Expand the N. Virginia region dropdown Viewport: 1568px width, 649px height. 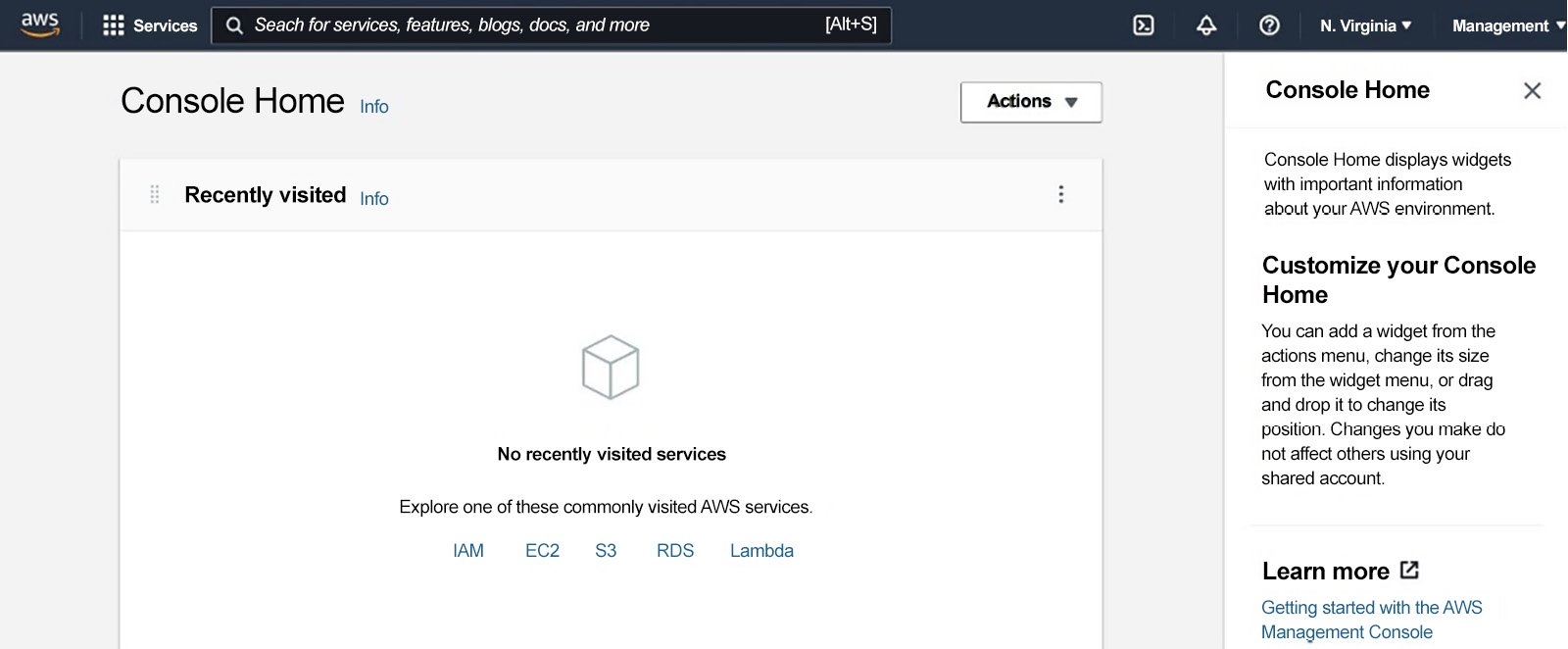[1366, 25]
